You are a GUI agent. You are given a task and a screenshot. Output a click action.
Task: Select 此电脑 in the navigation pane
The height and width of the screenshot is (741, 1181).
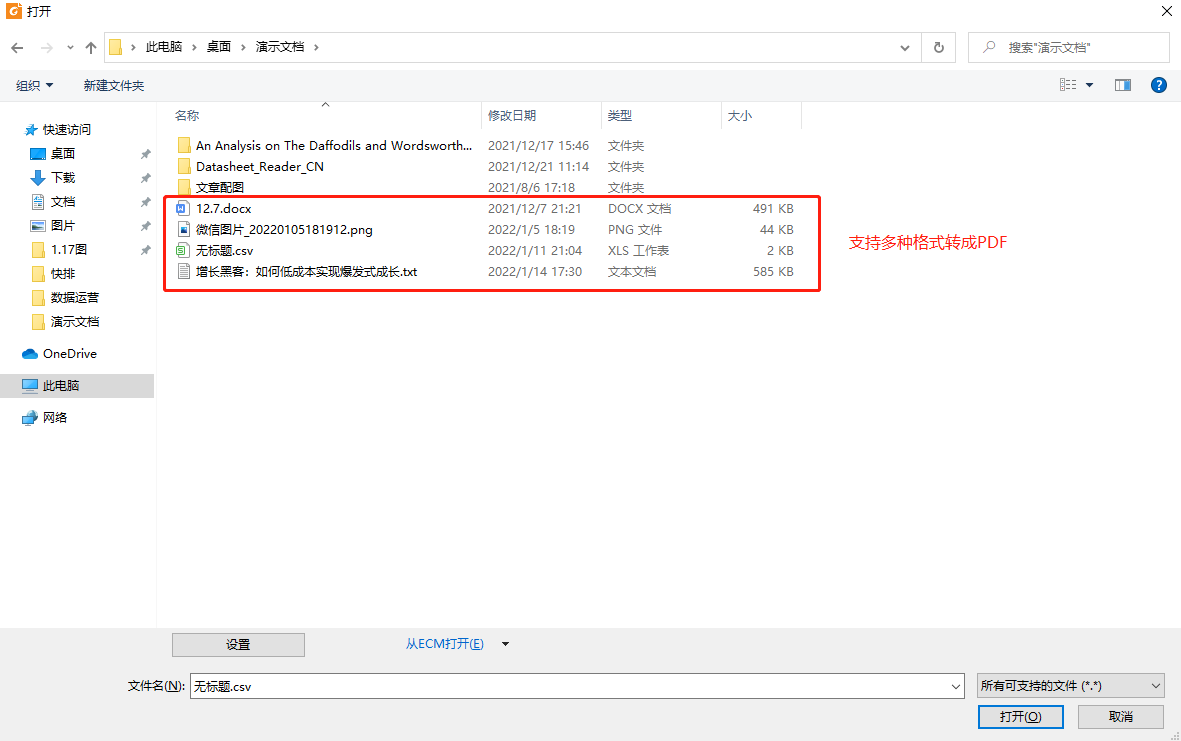(60, 386)
